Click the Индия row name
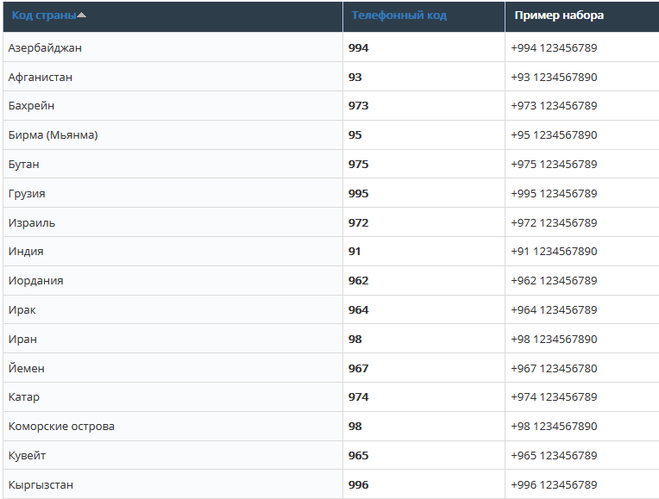Viewport: 659px width, 499px height. pos(26,251)
